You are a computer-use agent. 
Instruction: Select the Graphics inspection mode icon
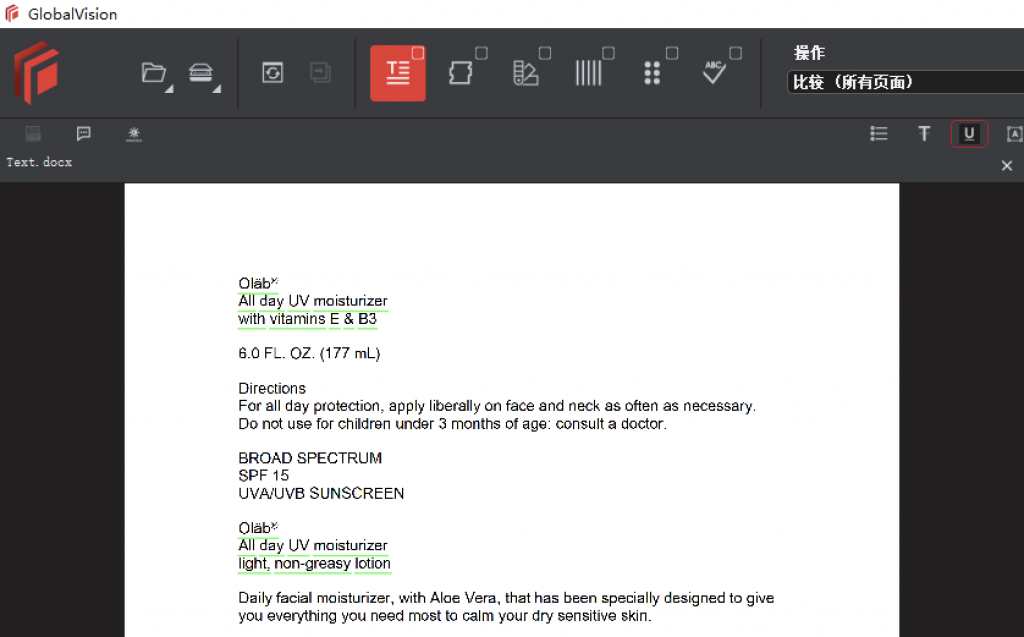[460, 73]
